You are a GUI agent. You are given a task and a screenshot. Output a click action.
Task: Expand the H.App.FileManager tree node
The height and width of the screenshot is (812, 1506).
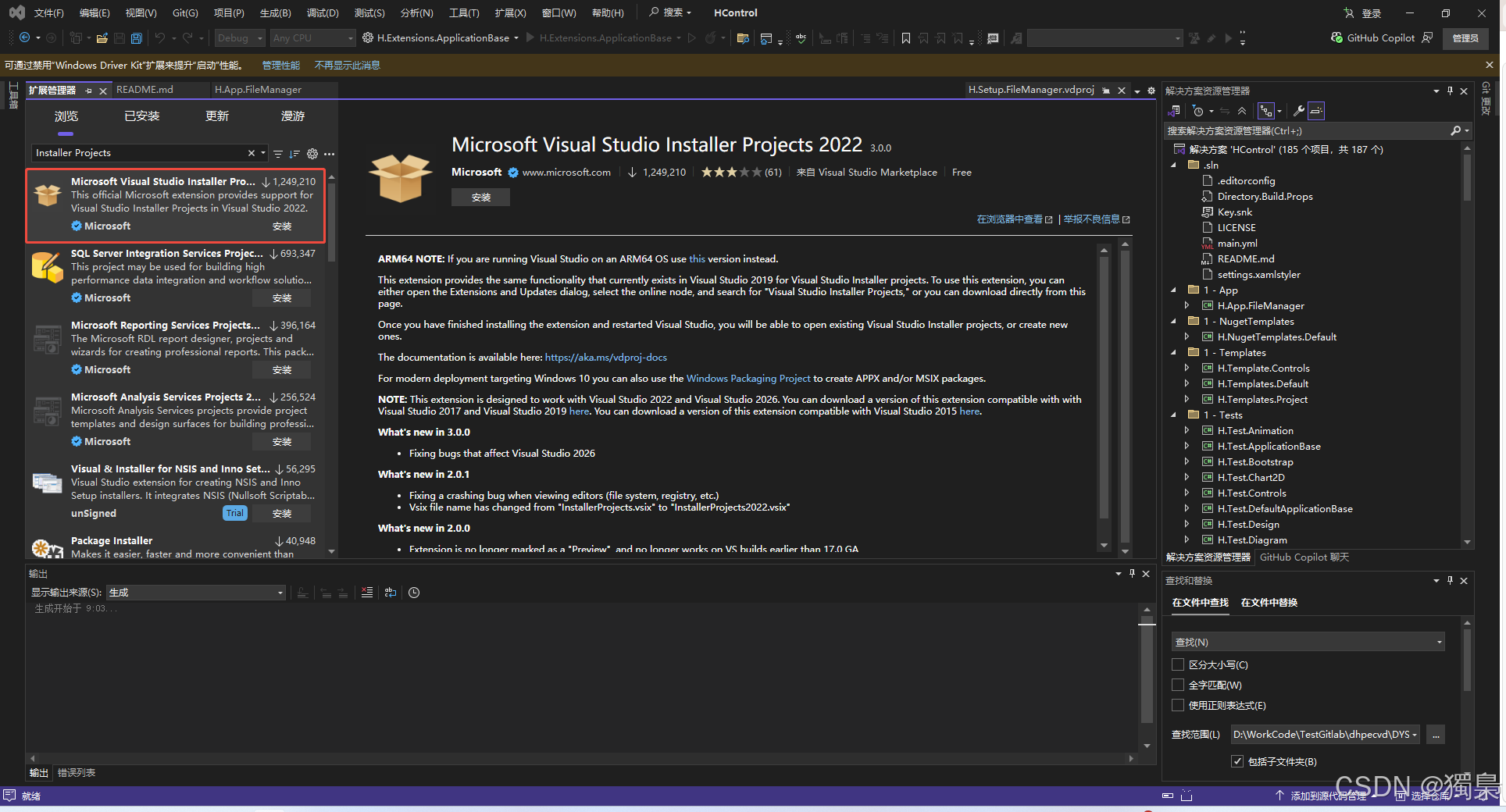(x=1187, y=305)
